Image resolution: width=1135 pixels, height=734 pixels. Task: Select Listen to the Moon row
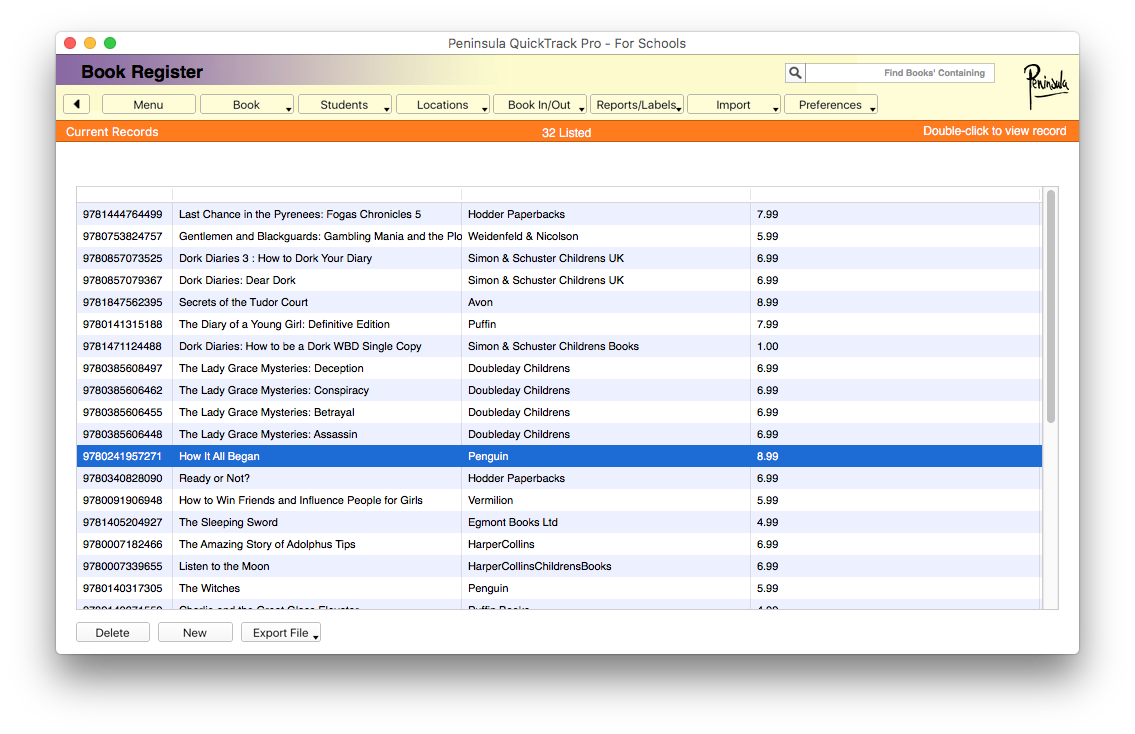point(559,566)
